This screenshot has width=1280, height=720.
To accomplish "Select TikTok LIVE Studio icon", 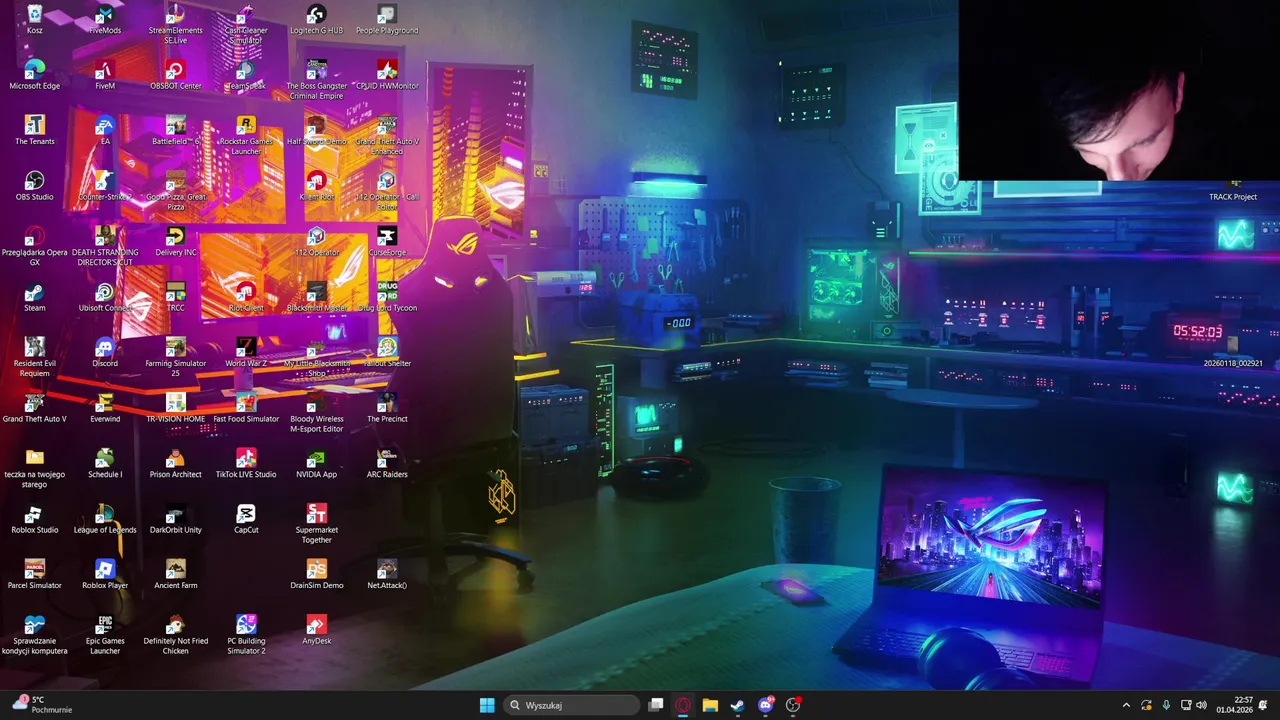I will point(246,463).
